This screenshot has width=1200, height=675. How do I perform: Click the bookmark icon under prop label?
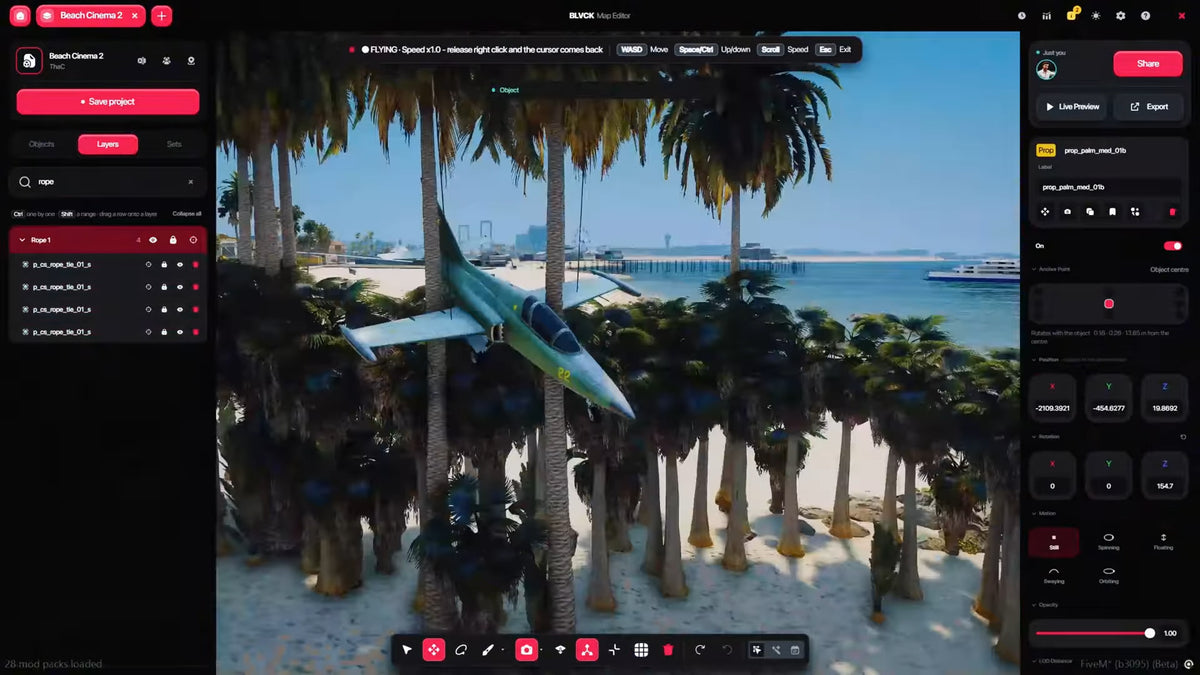point(1112,212)
